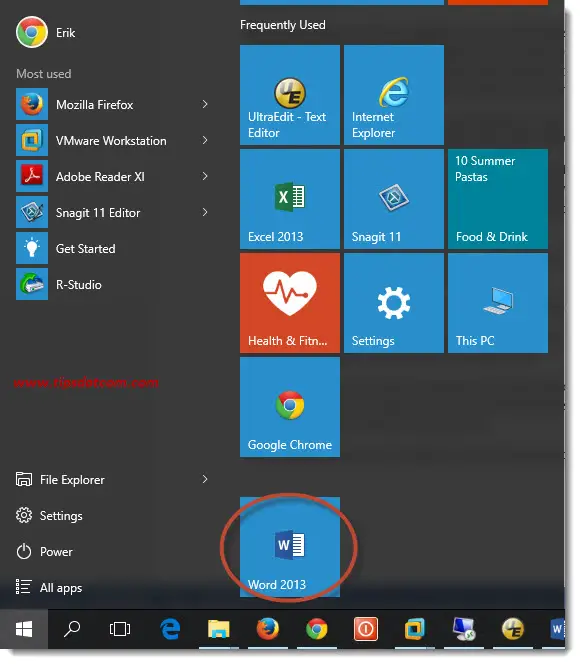Switch to Firefox on the taskbar
This screenshot has height=664, width=580.
268,629
